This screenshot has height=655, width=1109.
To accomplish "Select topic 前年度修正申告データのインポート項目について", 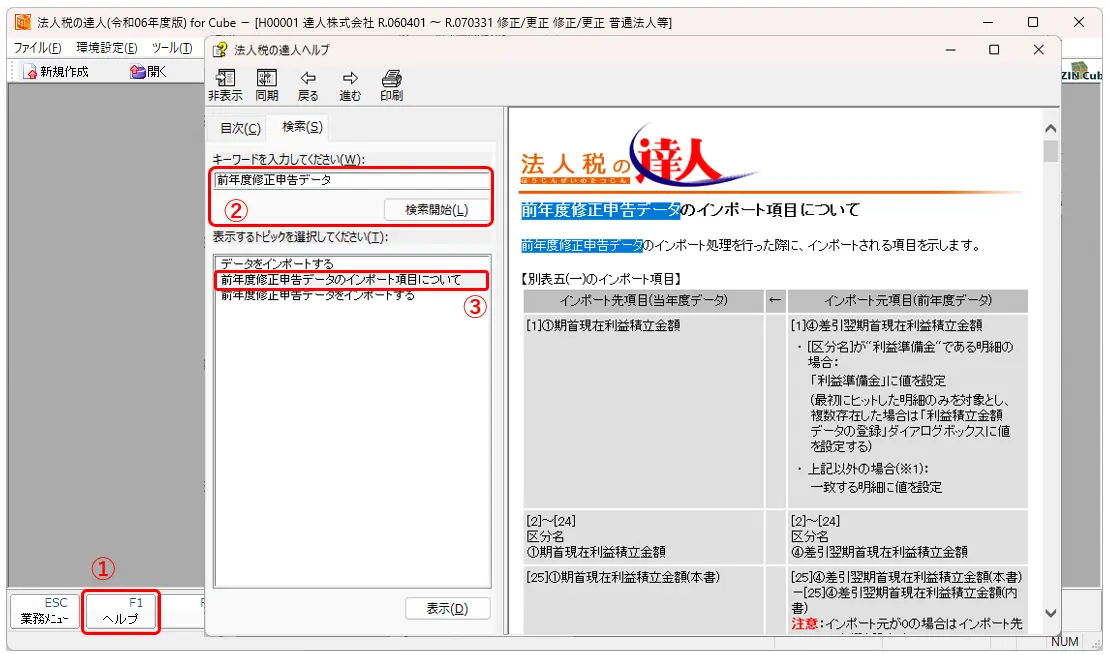I will click(341, 279).
